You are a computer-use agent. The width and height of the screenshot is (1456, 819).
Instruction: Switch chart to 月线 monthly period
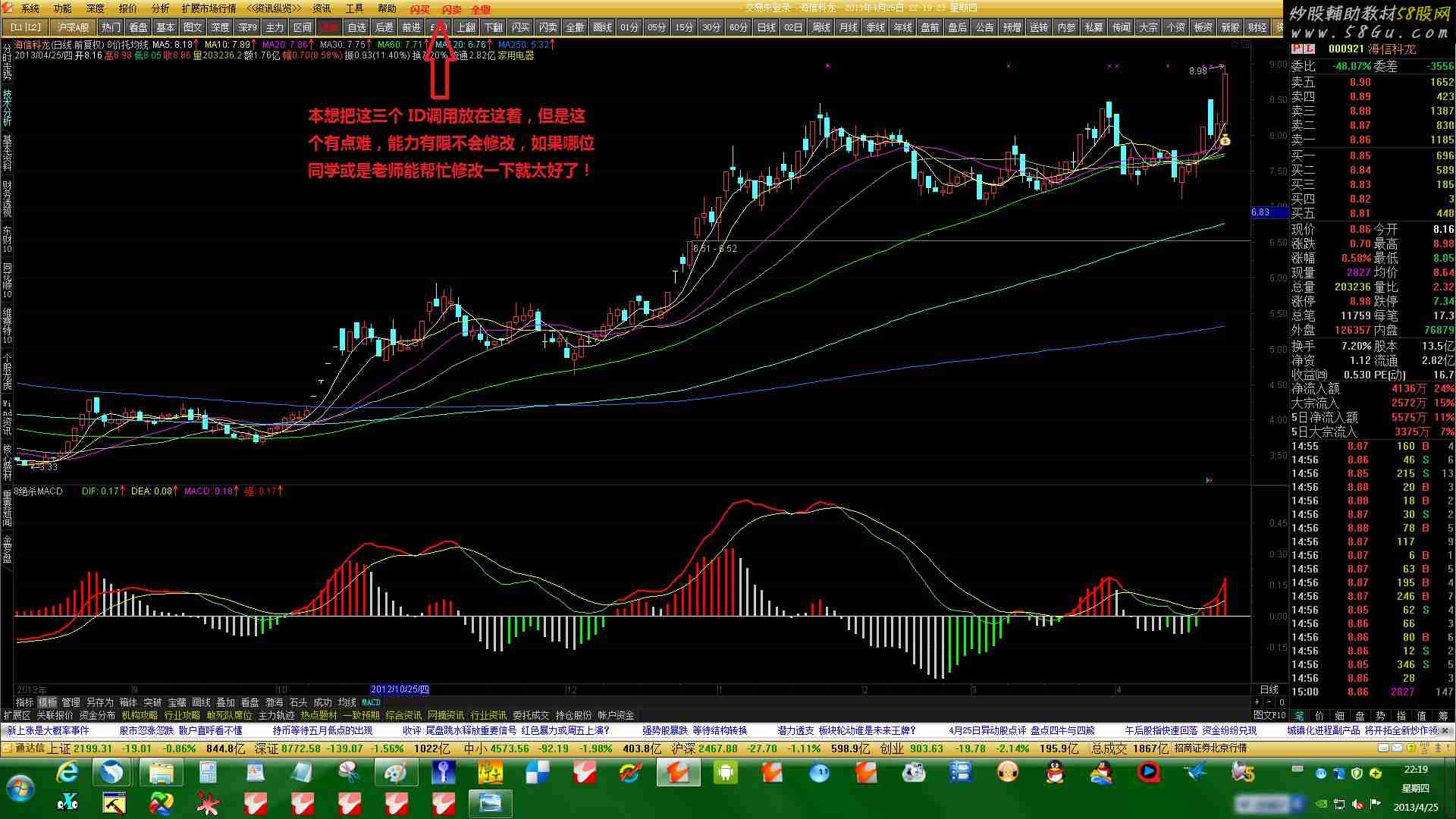(x=848, y=27)
